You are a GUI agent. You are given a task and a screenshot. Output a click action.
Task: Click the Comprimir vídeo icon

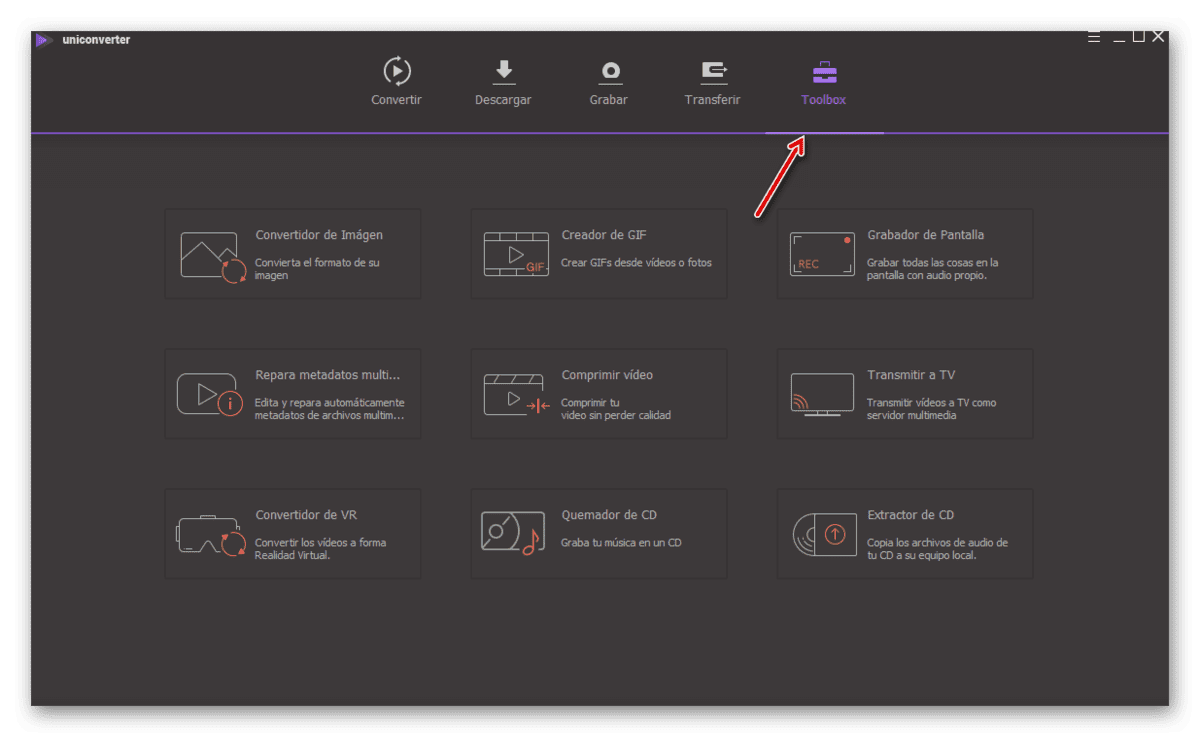pos(517,395)
